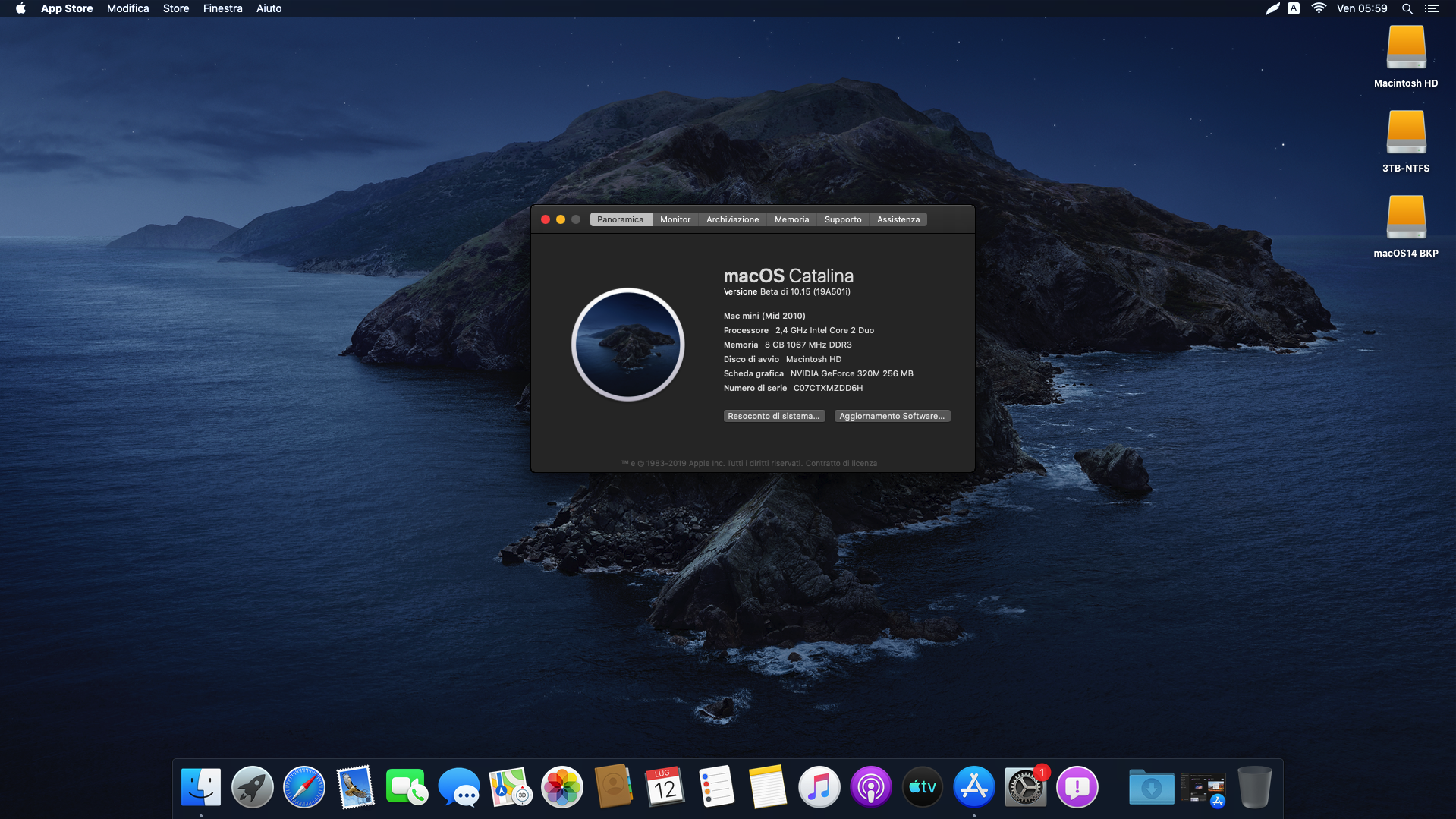
Task: Launch Apple TV app from Dock
Action: coord(922,787)
